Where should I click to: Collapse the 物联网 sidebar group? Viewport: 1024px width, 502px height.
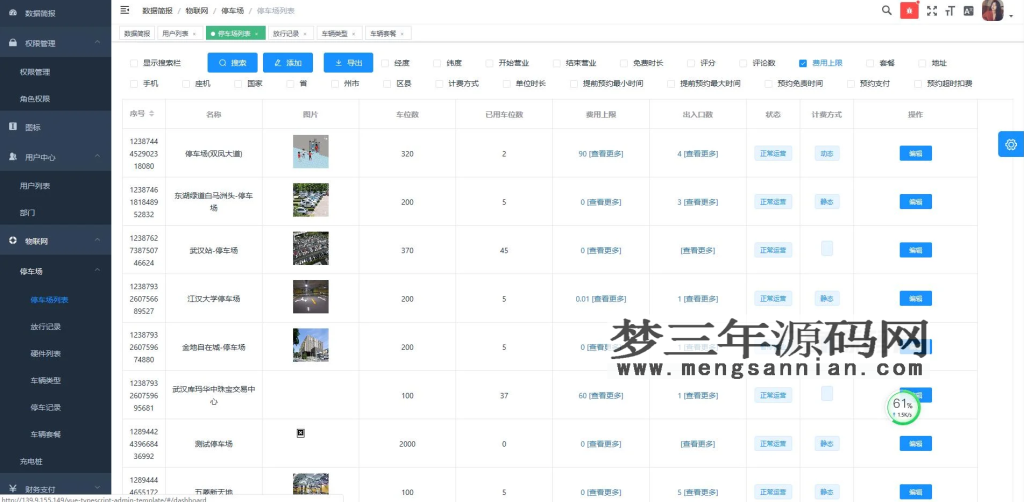pyautogui.click(x=56, y=241)
